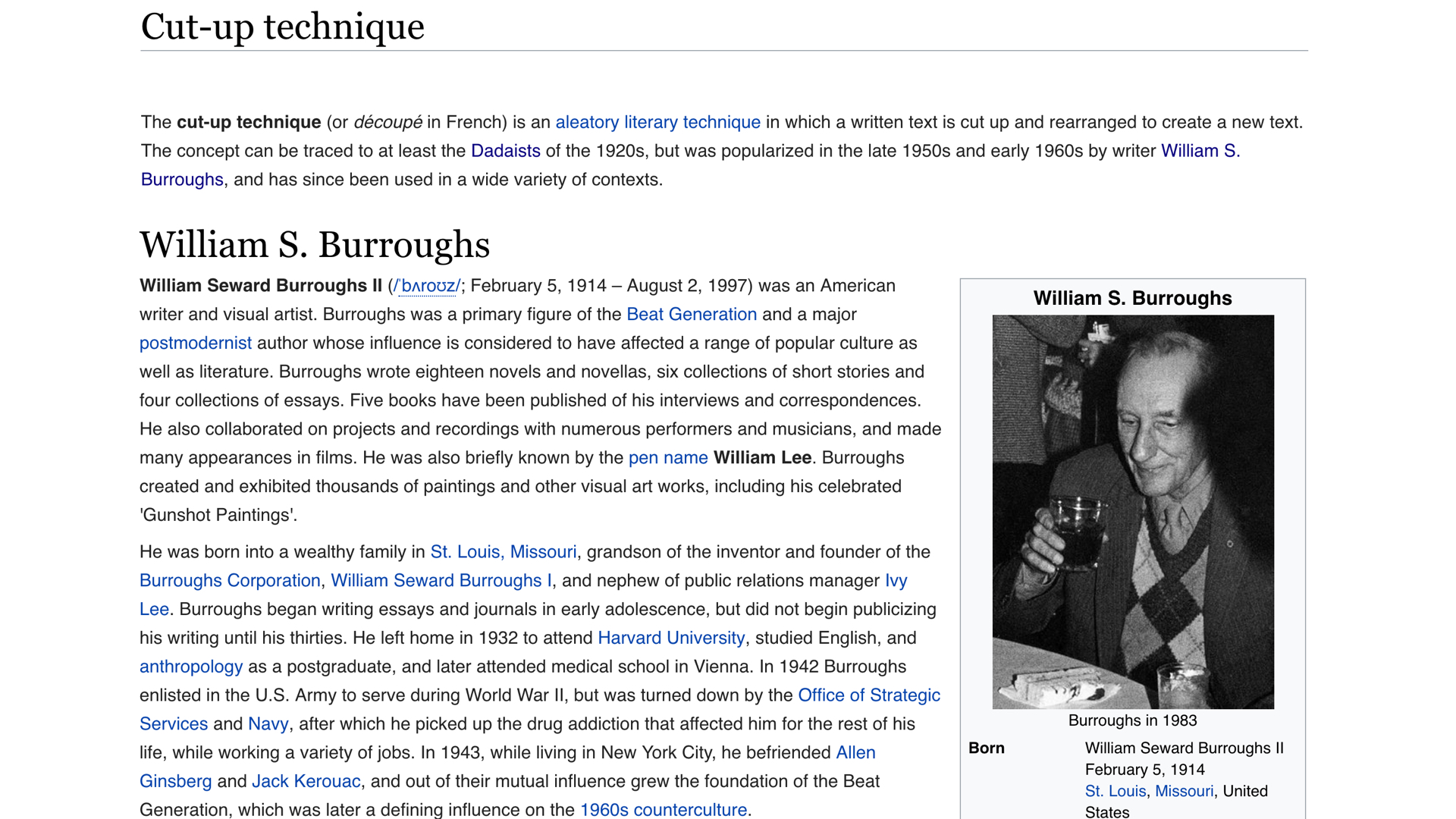
Task: Click William Seward Burroughs I link
Action: coord(441,581)
